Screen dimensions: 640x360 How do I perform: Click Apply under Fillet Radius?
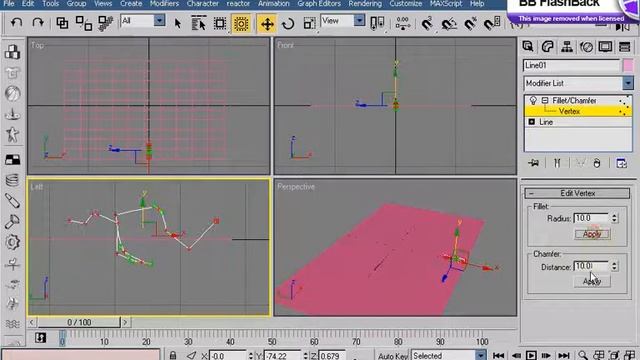coord(592,234)
